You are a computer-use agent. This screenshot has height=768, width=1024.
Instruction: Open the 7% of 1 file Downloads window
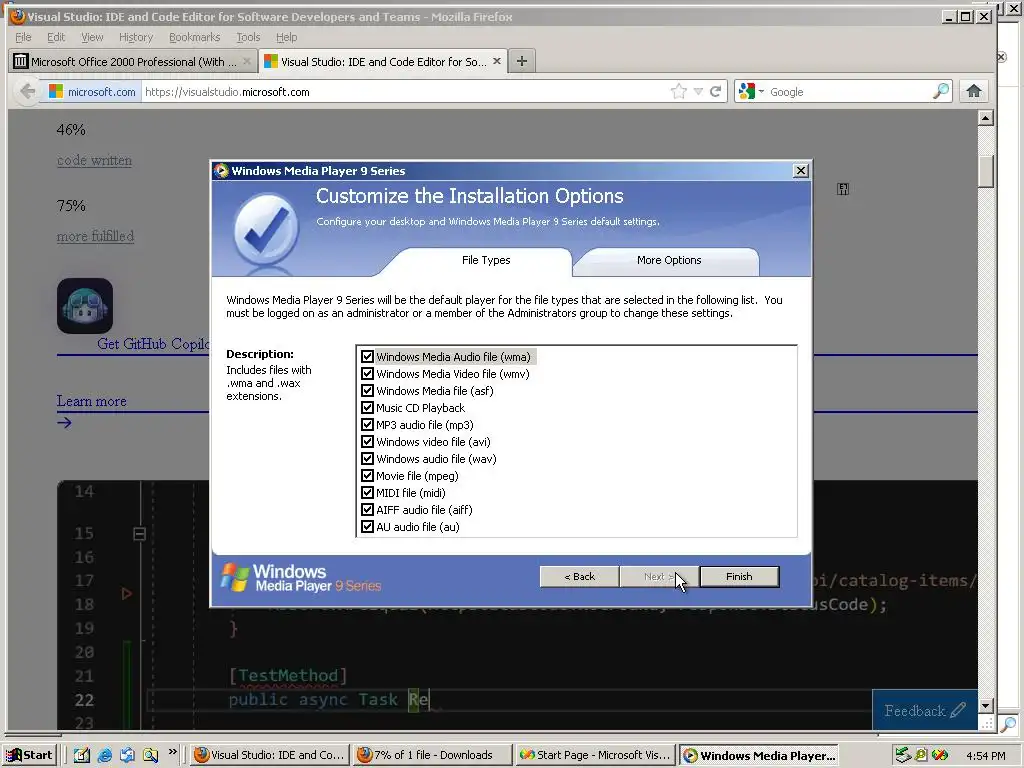(431, 755)
